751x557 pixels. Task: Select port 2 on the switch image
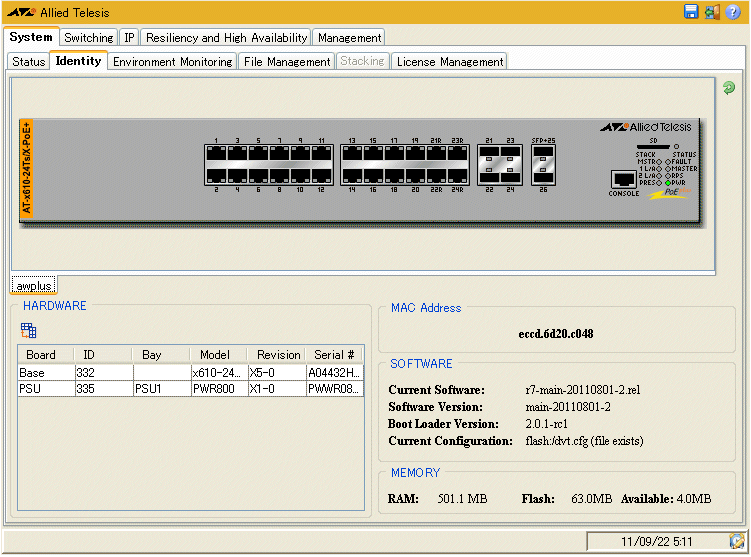(x=216, y=176)
